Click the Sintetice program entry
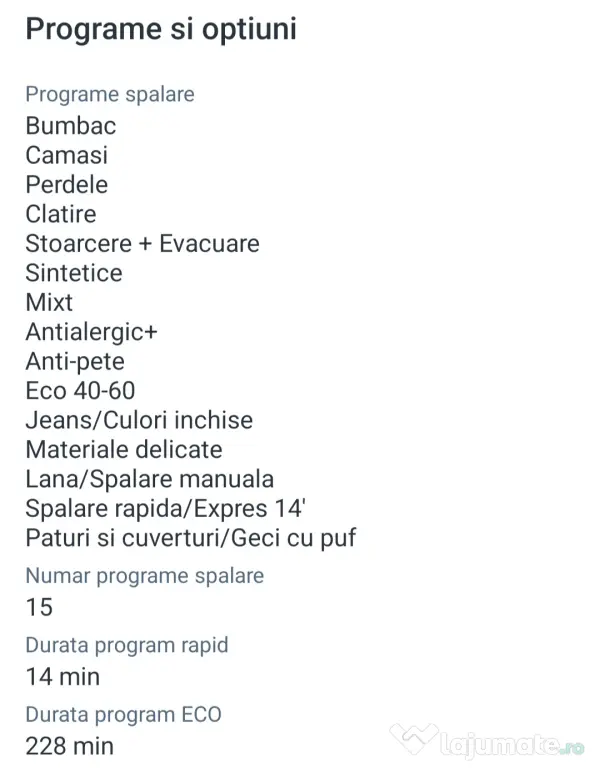Viewport: 600px width, 768px height. point(74,273)
